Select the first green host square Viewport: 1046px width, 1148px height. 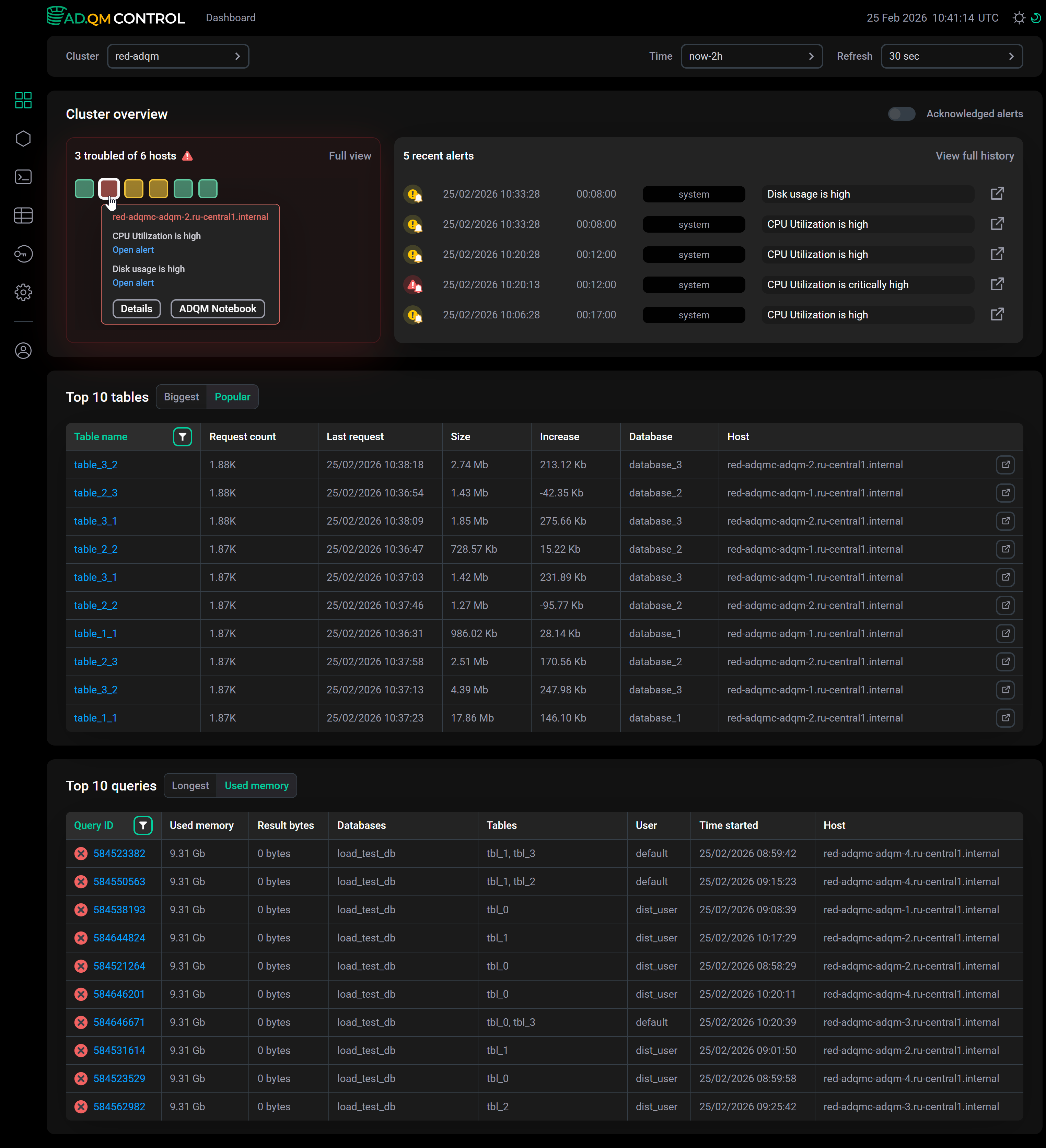tap(84, 188)
